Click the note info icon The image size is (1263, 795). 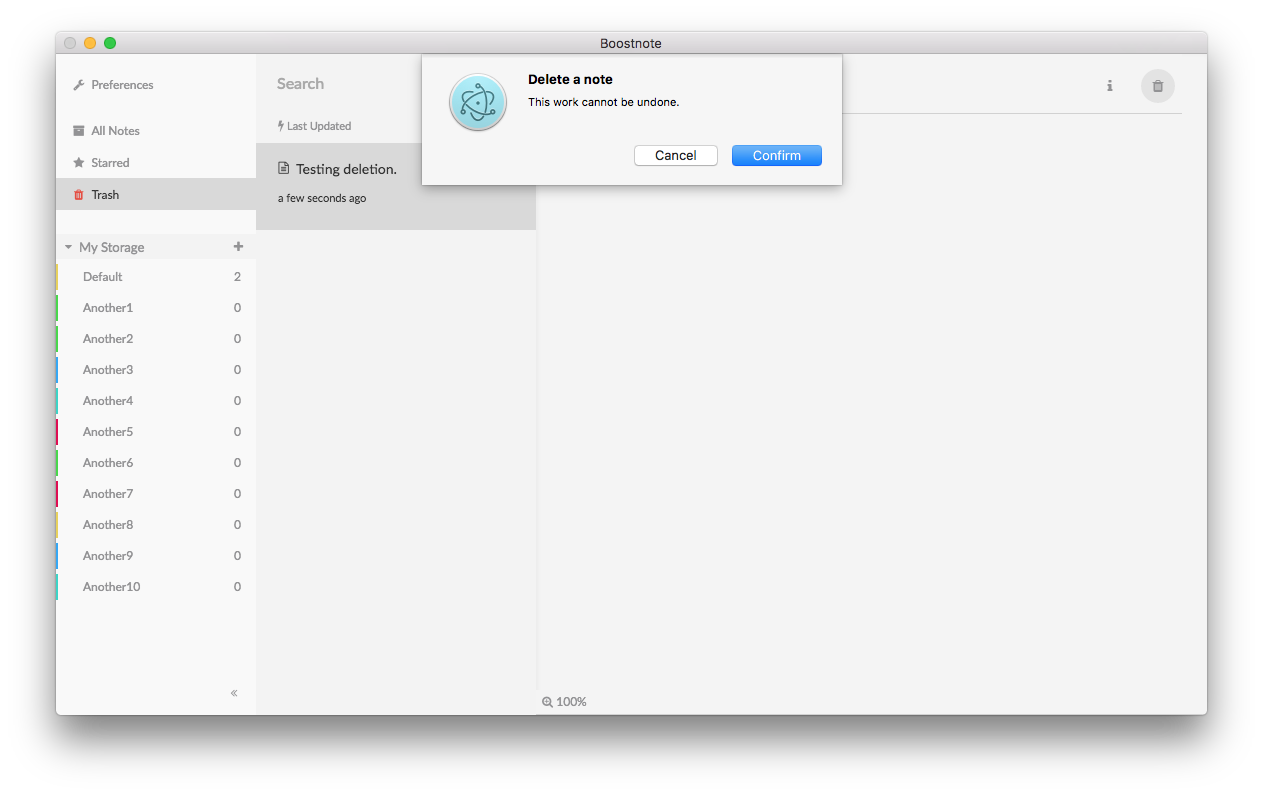(x=1109, y=86)
